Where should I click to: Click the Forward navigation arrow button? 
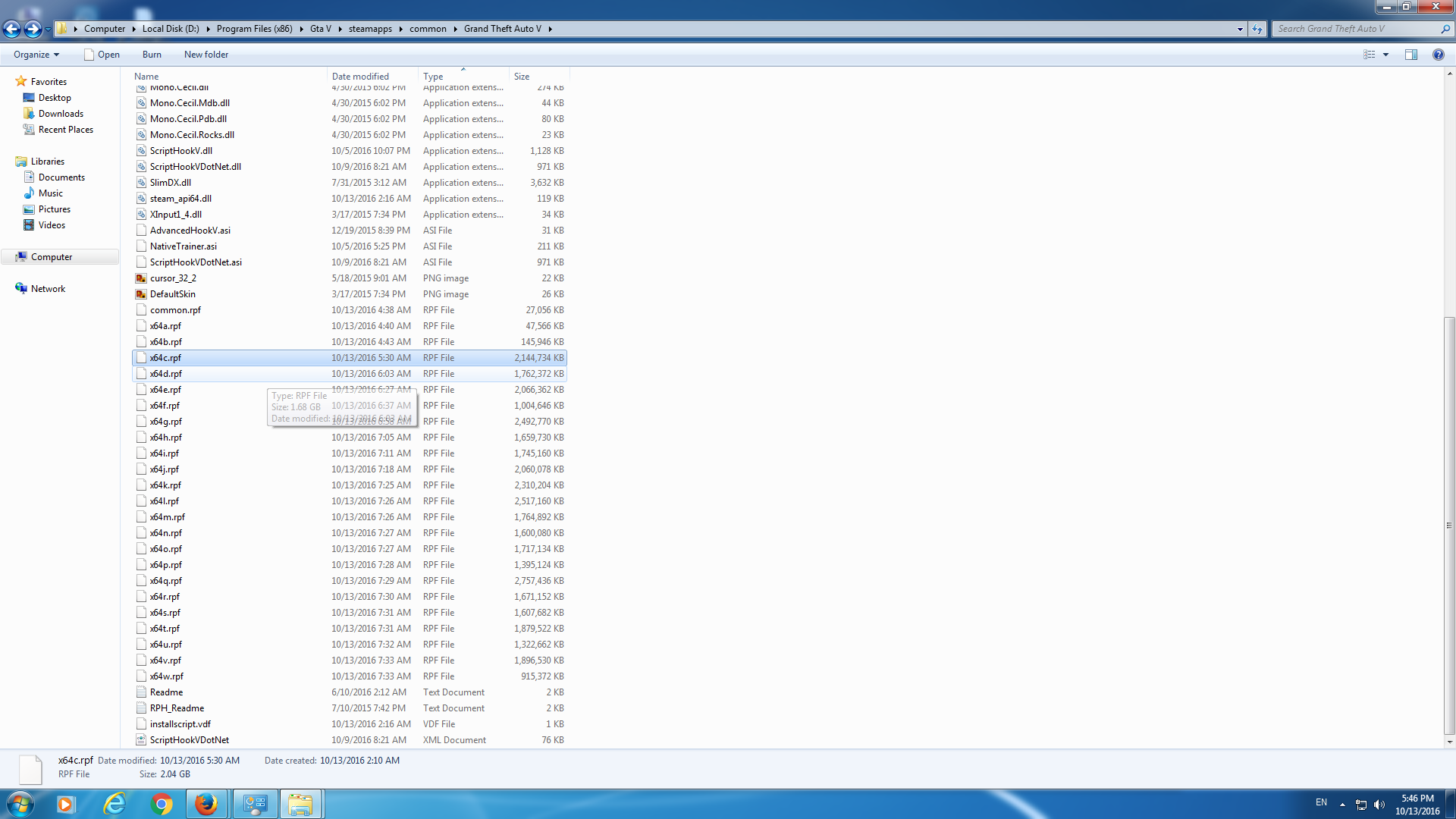pos(33,29)
